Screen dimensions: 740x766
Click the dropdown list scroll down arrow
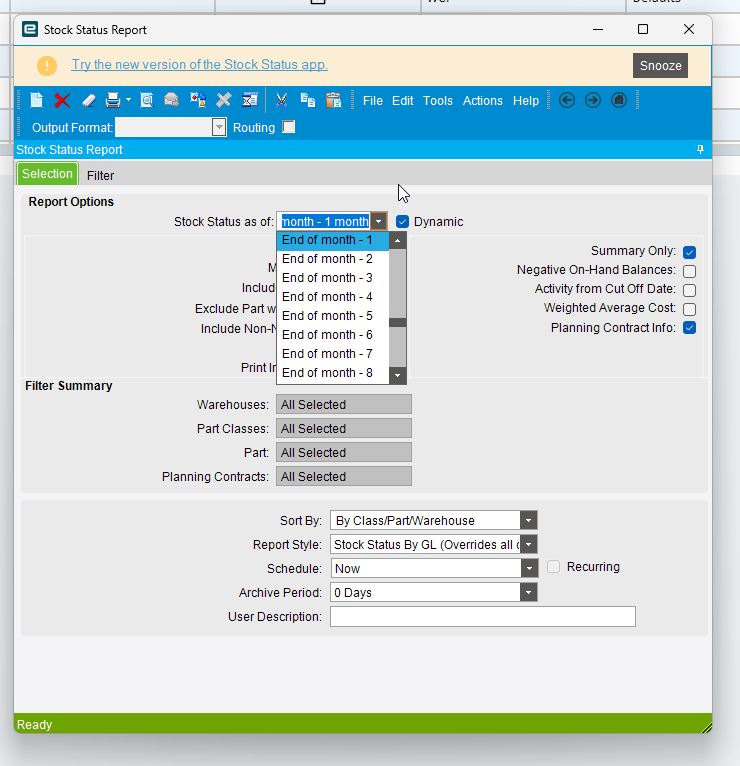tap(398, 375)
